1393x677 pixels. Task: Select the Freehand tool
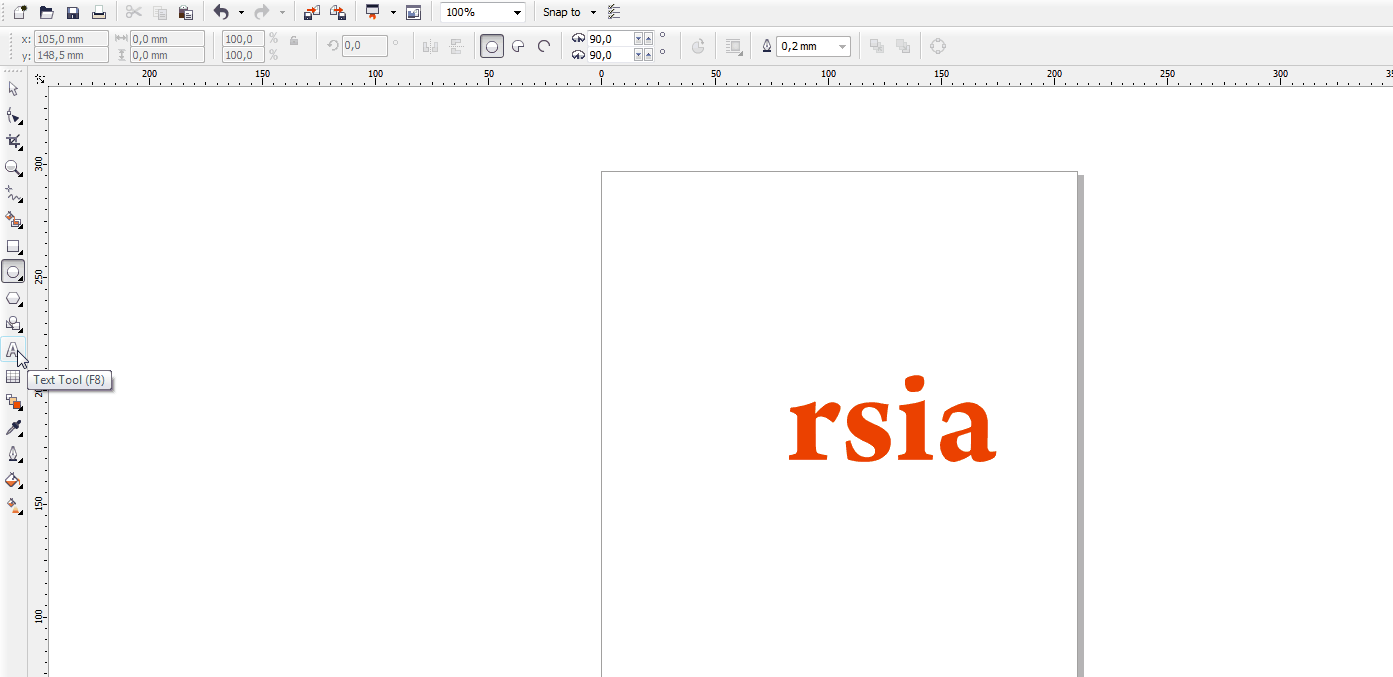pyautogui.click(x=13, y=194)
